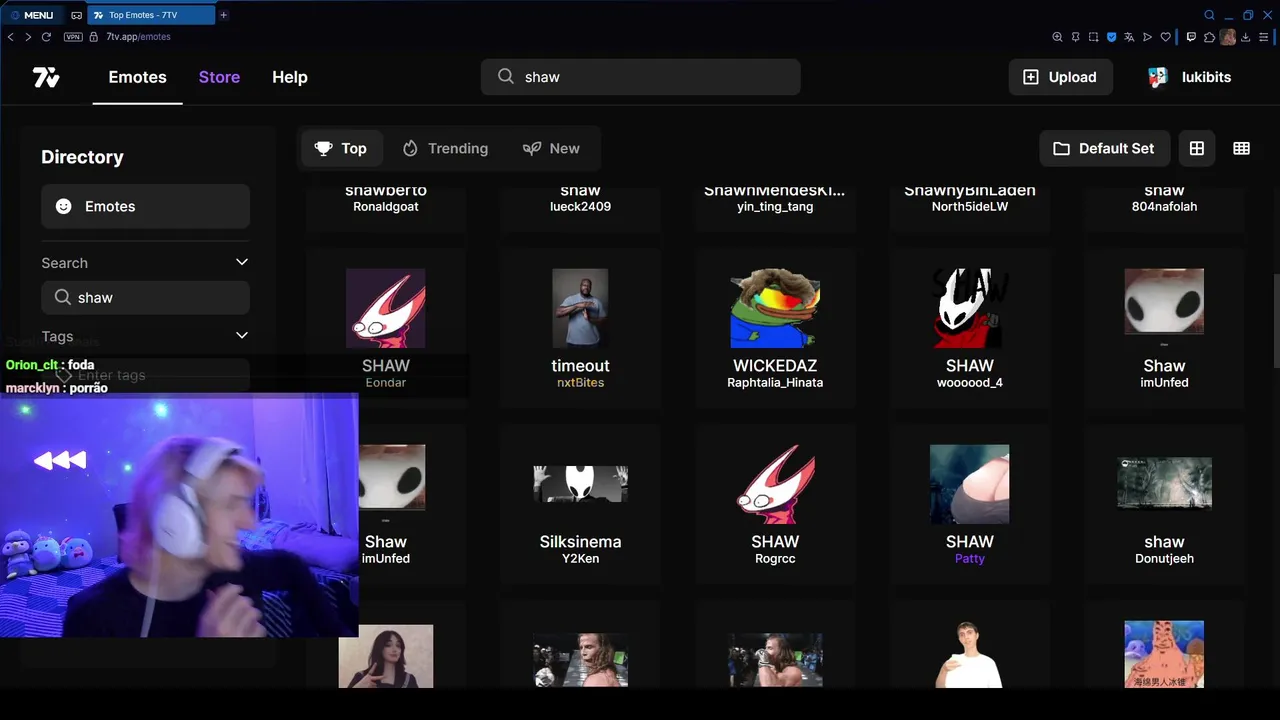Take a snapshot with the capture icon

coord(1093,37)
